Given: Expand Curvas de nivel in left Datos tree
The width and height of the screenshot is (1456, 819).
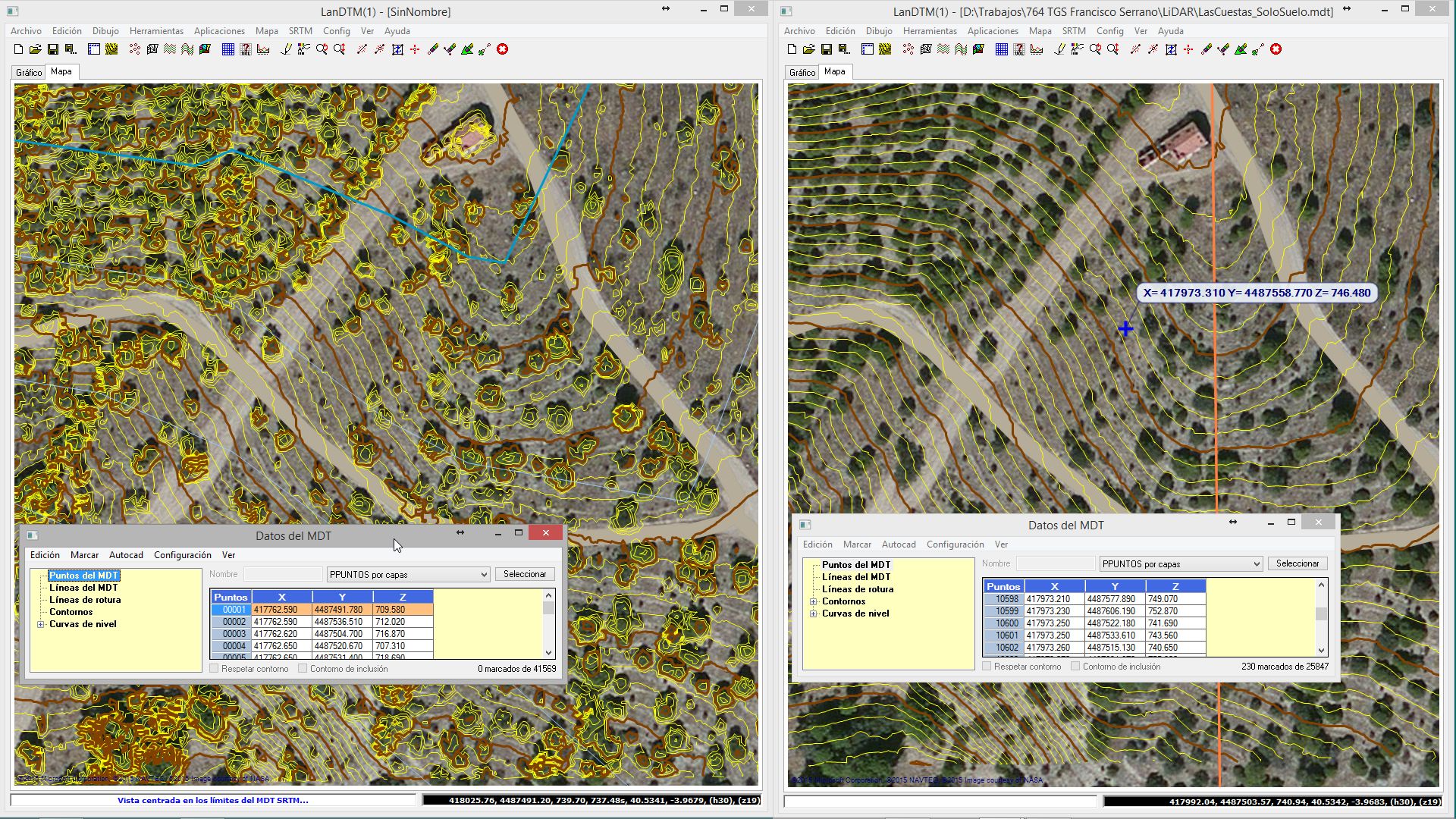Looking at the screenshot, I should pyautogui.click(x=41, y=625).
